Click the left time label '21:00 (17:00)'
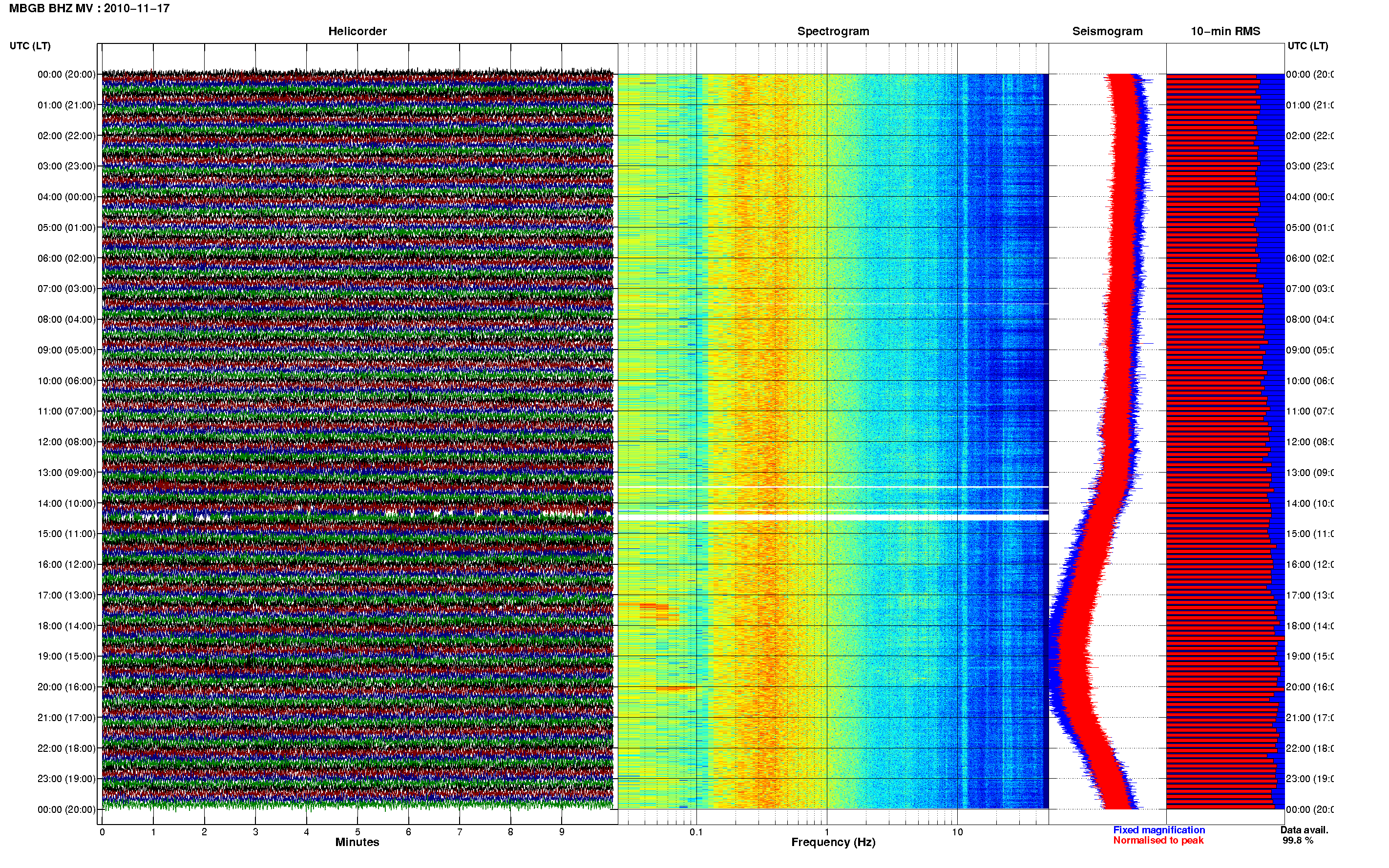Screen dimensions: 1389x868 tap(66, 718)
